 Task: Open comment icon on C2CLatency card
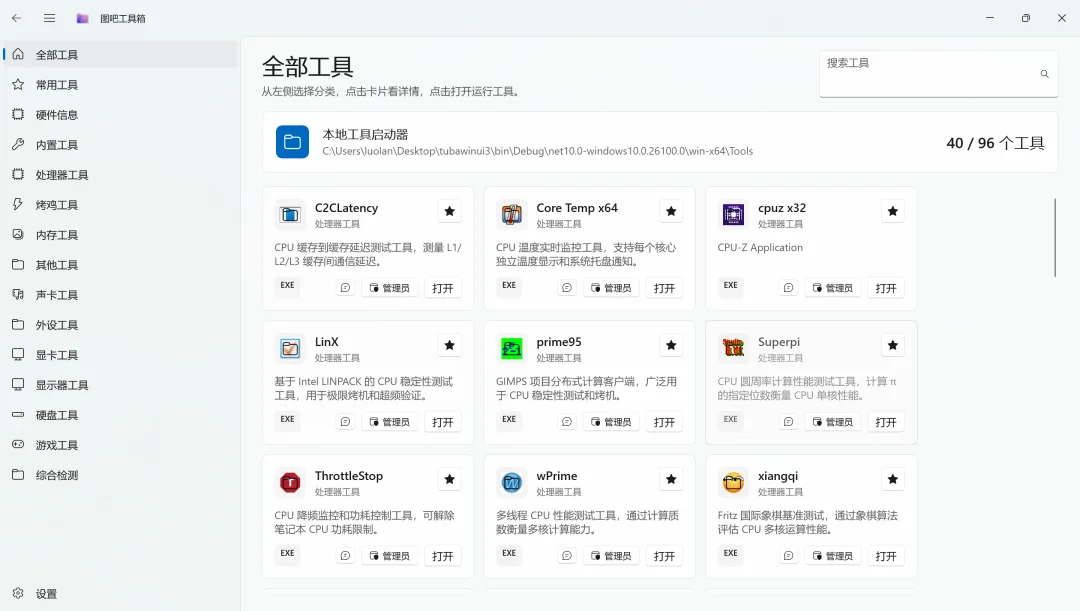point(346,288)
